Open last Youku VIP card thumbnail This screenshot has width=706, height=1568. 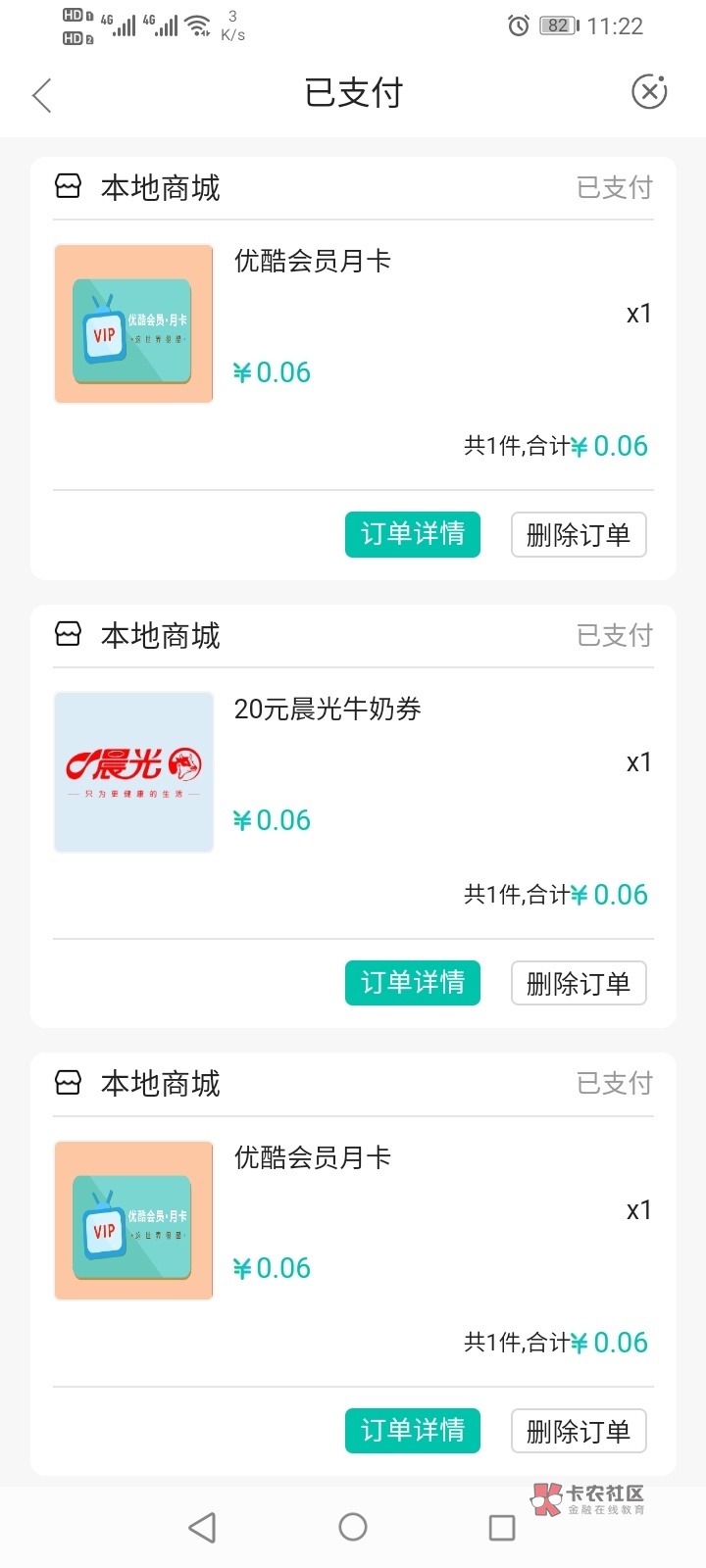click(133, 1220)
